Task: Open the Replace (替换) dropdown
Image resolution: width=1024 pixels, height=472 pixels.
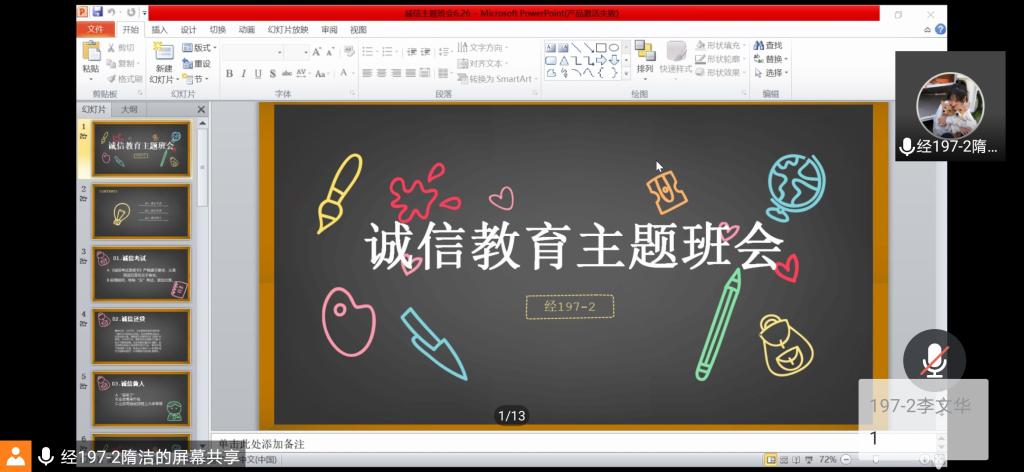Action: (x=773, y=60)
